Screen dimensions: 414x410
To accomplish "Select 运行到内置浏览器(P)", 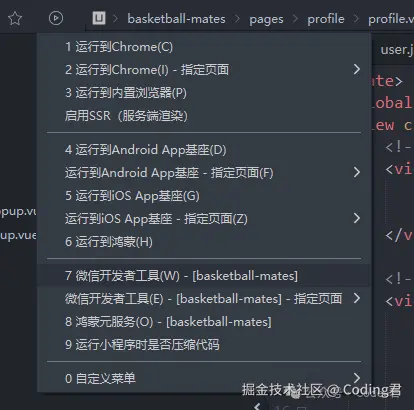I will coord(204,93).
